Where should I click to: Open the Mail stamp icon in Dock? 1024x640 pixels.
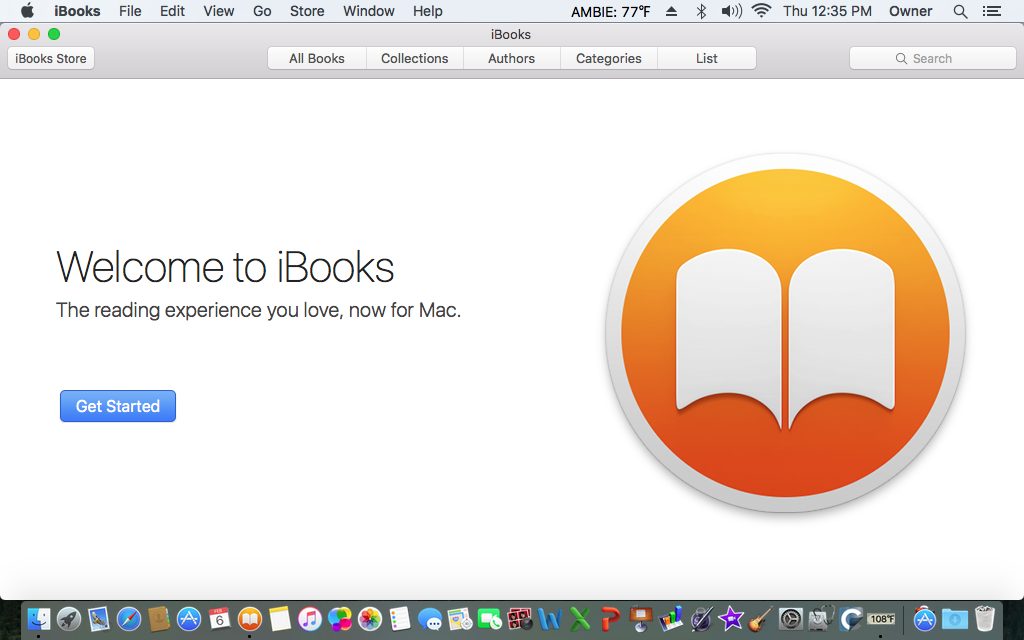point(99,618)
